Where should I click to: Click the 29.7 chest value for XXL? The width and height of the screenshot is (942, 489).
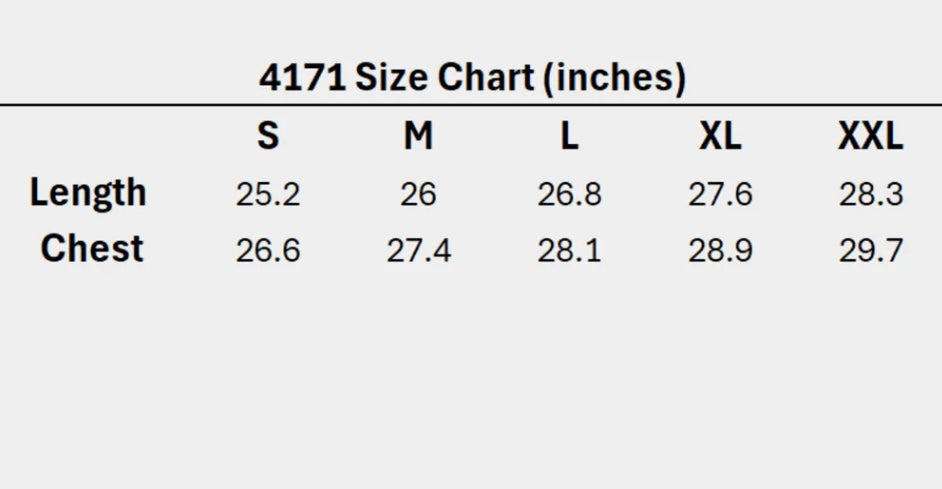pyautogui.click(x=871, y=250)
